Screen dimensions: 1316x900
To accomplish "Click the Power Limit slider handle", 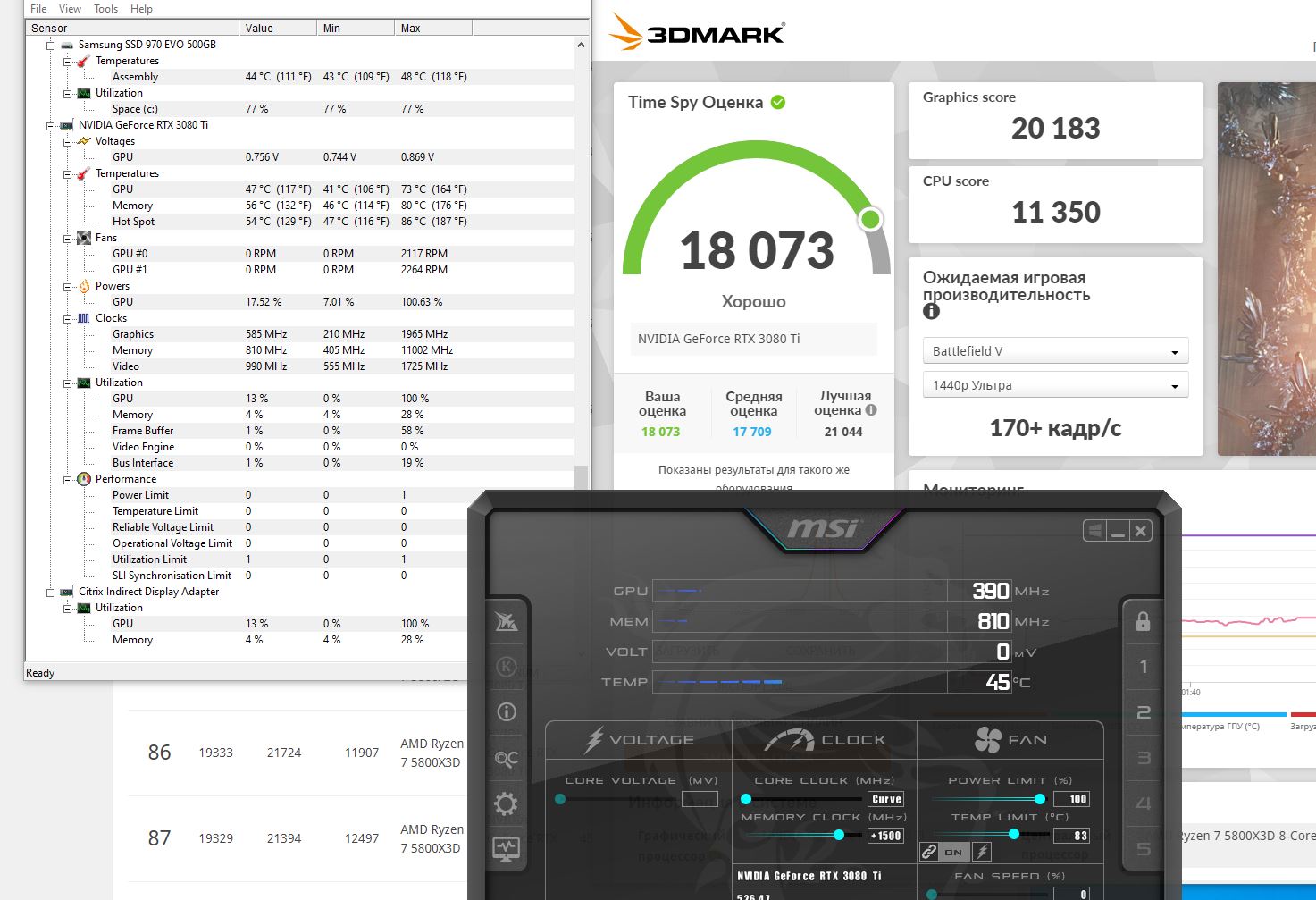I will tap(1040, 799).
